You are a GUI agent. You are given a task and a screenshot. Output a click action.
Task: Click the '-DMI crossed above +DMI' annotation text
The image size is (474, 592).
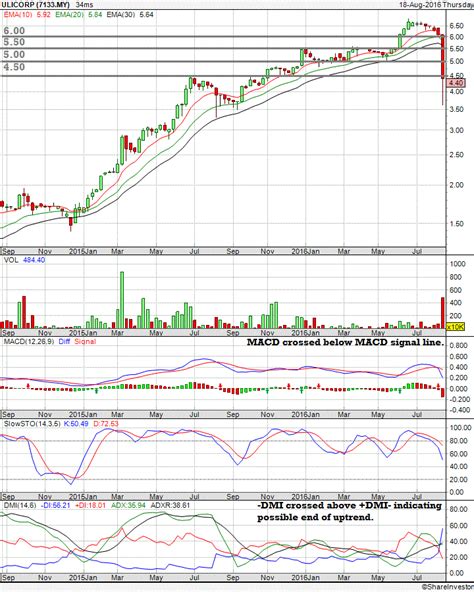[349, 511]
